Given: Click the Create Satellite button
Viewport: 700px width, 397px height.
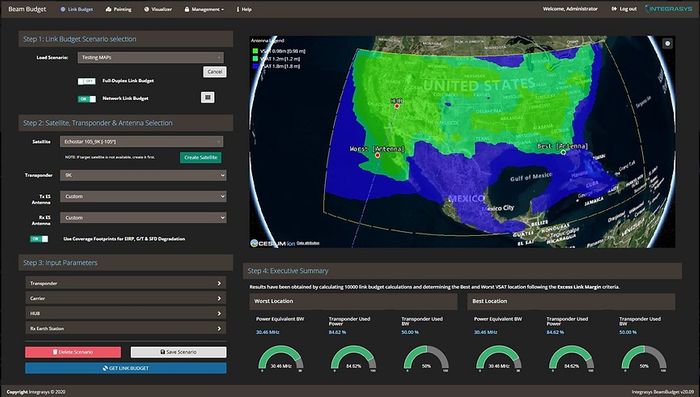Looking at the screenshot, I should pos(200,157).
